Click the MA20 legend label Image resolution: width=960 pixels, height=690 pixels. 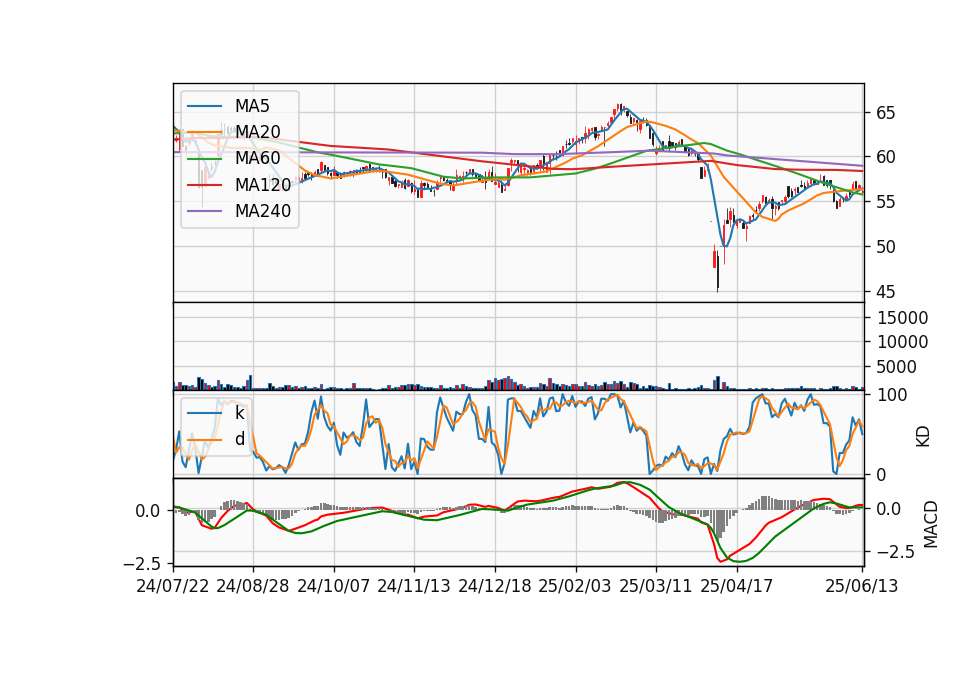258,132
